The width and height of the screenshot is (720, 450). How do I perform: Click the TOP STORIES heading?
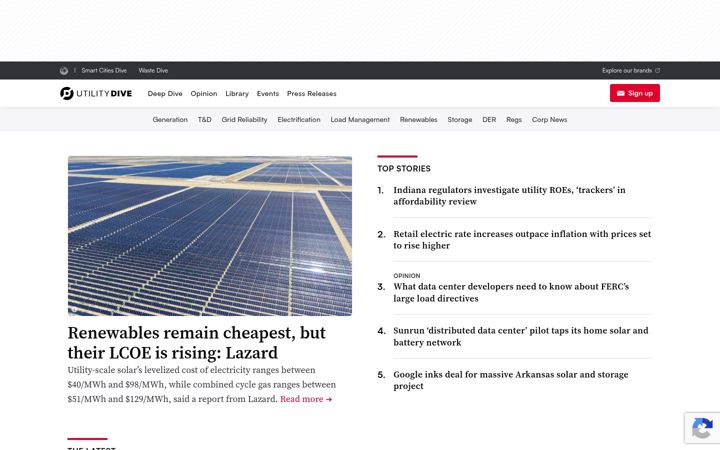tap(404, 169)
